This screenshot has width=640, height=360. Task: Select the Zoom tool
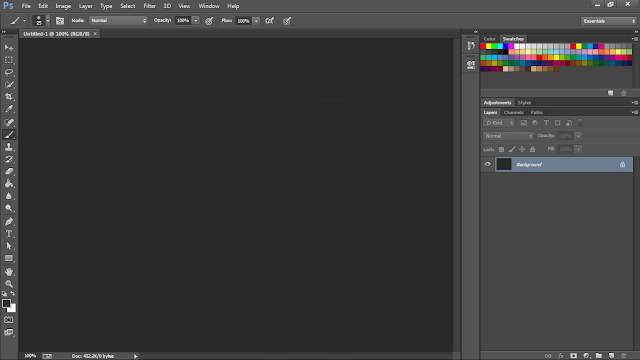pos(9,284)
